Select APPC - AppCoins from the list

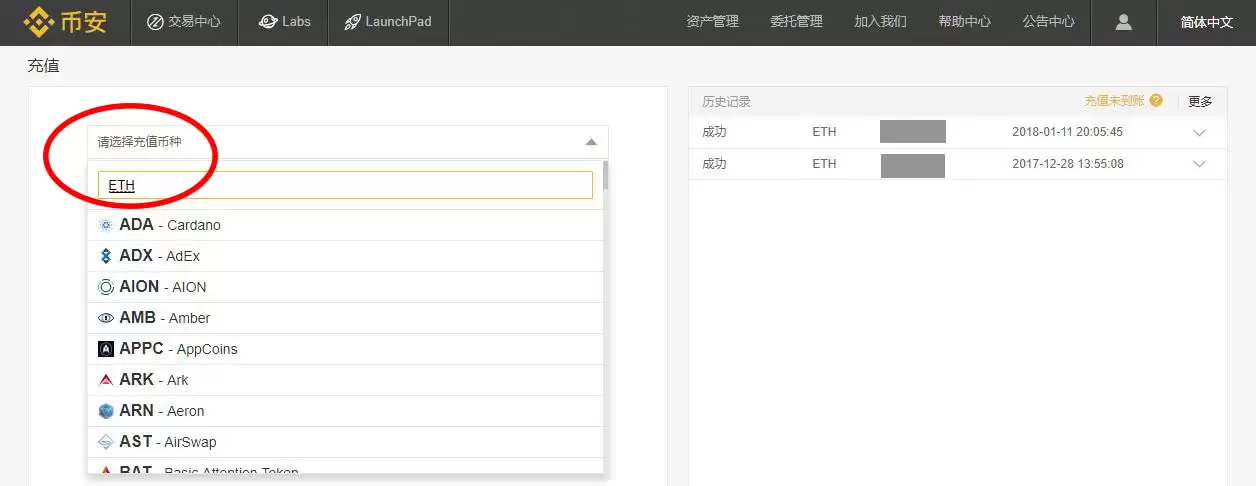(345, 349)
